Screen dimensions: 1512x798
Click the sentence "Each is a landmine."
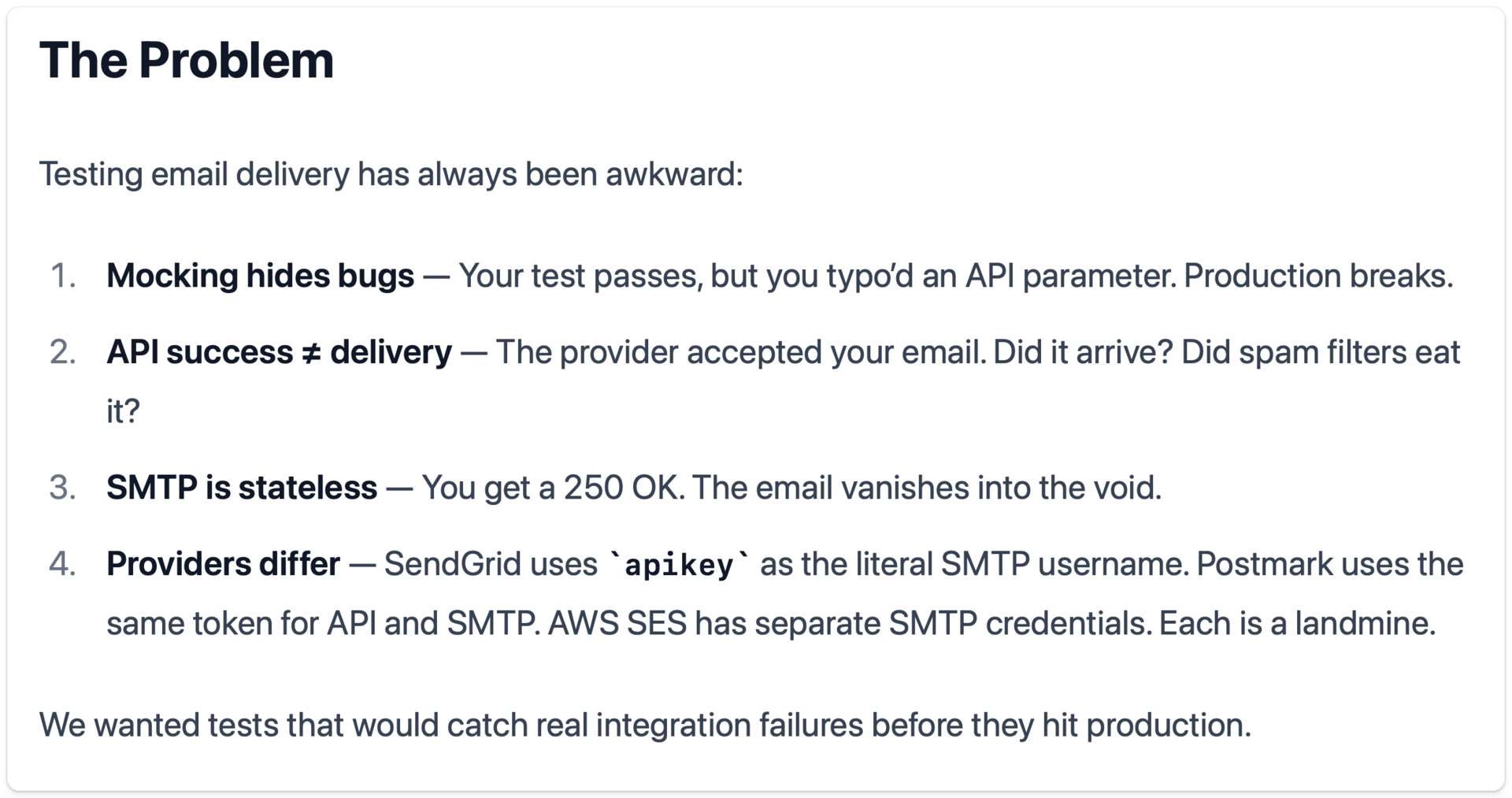coord(1297,624)
